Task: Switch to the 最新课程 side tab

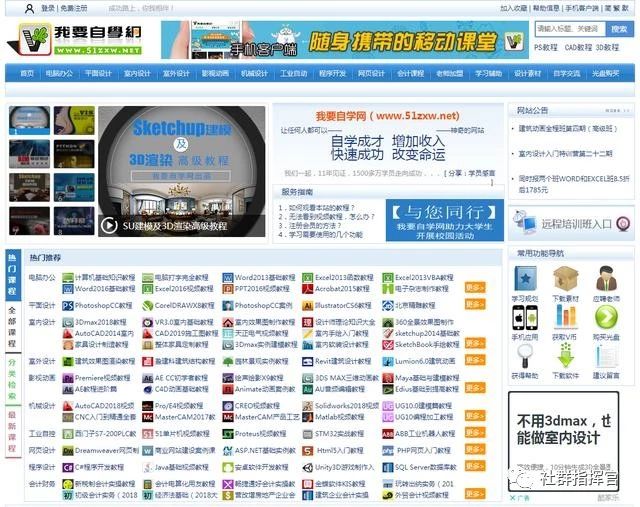Action: [13, 432]
